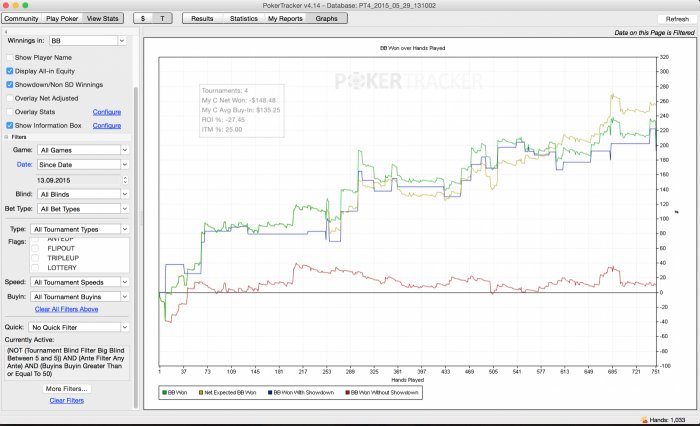This screenshot has width=700, height=426.
Task: Open the Date dropdown showing Since Date
Action: (x=83, y=164)
